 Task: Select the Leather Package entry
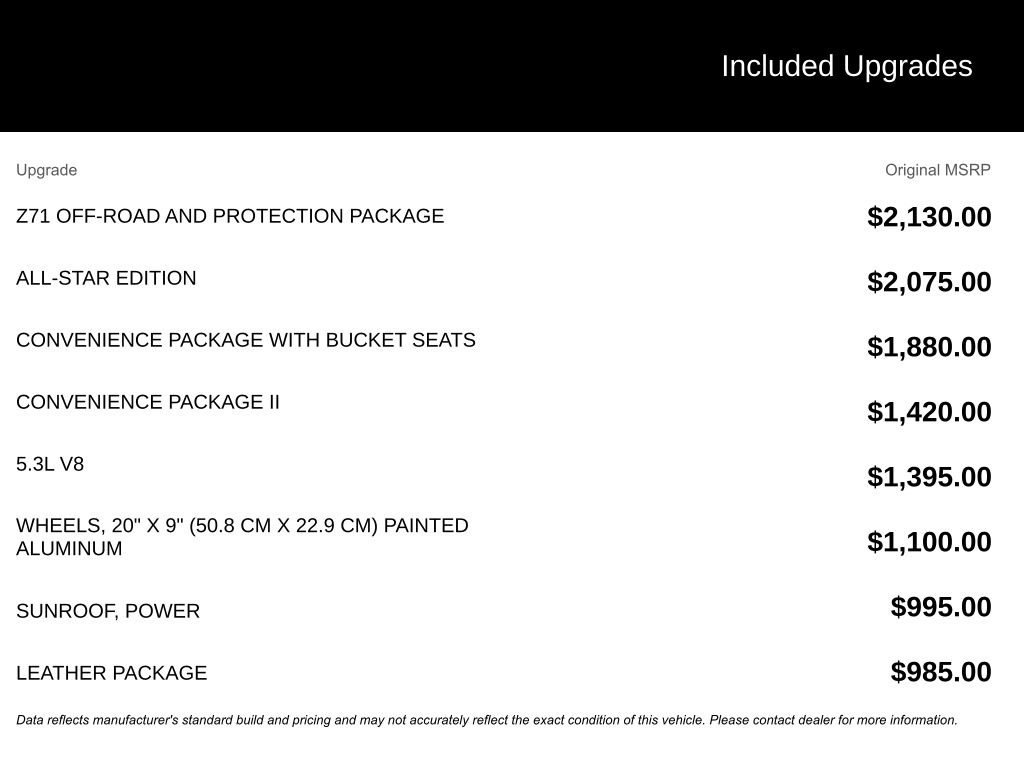point(112,673)
